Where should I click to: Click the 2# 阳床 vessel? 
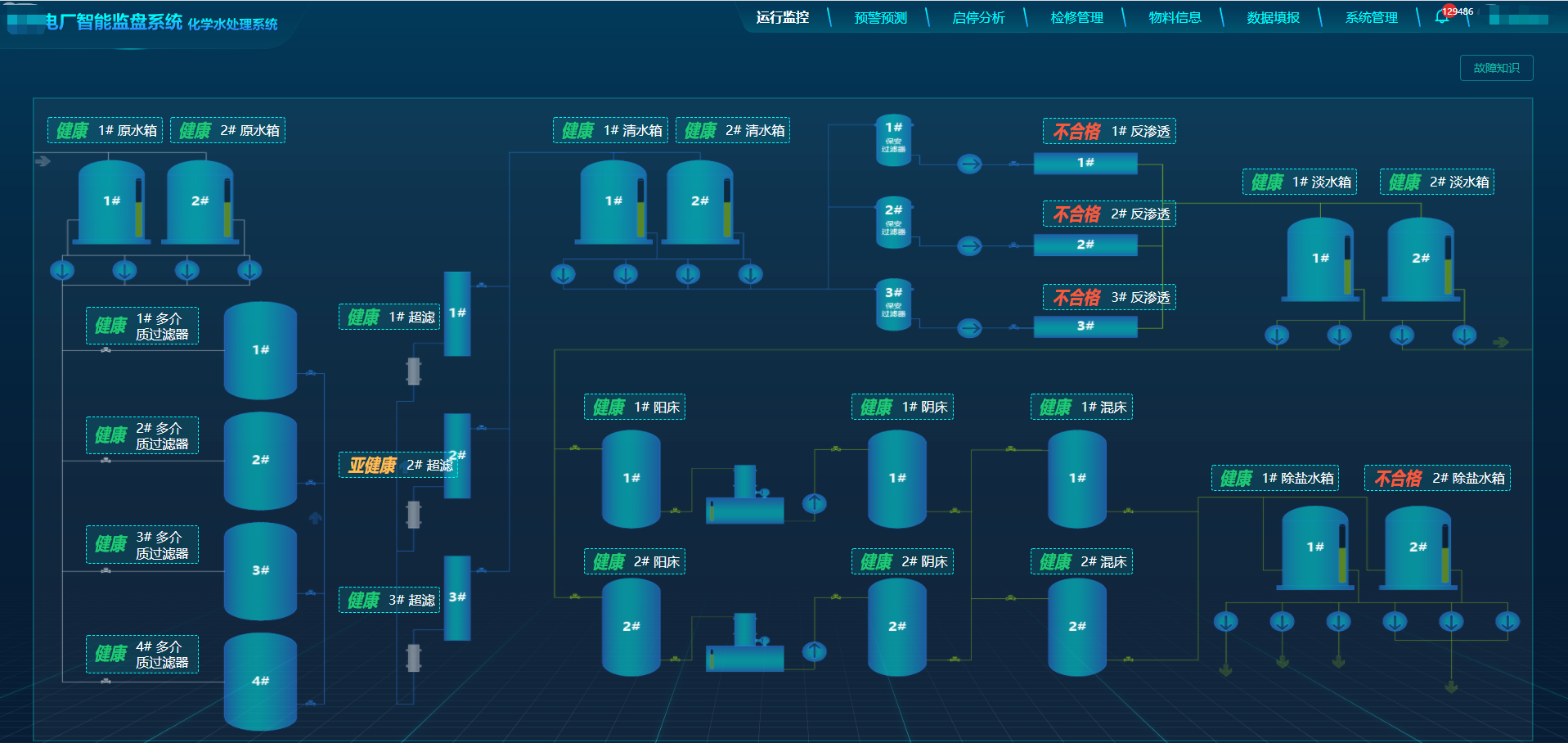coord(631,627)
